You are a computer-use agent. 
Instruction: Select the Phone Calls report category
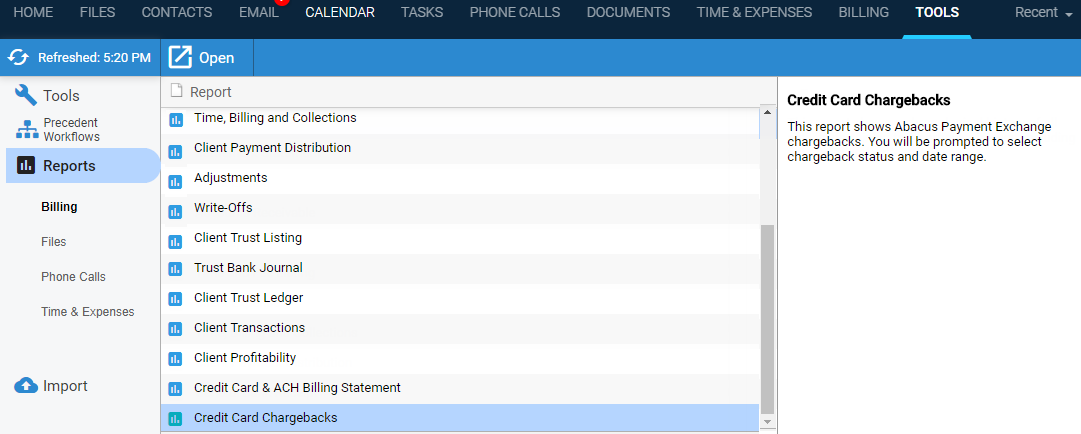click(x=73, y=277)
